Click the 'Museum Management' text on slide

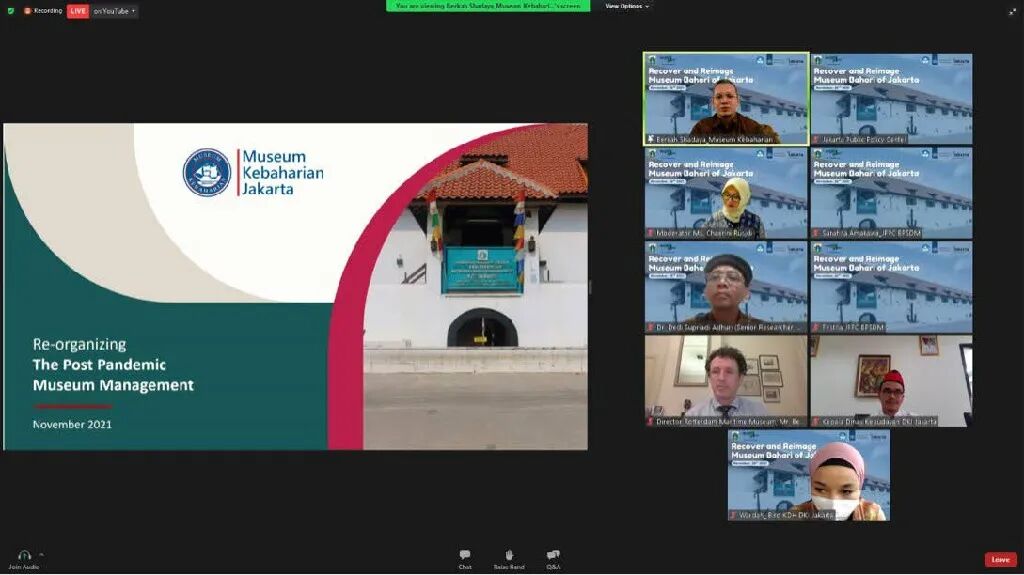pyautogui.click(x=114, y=385)
